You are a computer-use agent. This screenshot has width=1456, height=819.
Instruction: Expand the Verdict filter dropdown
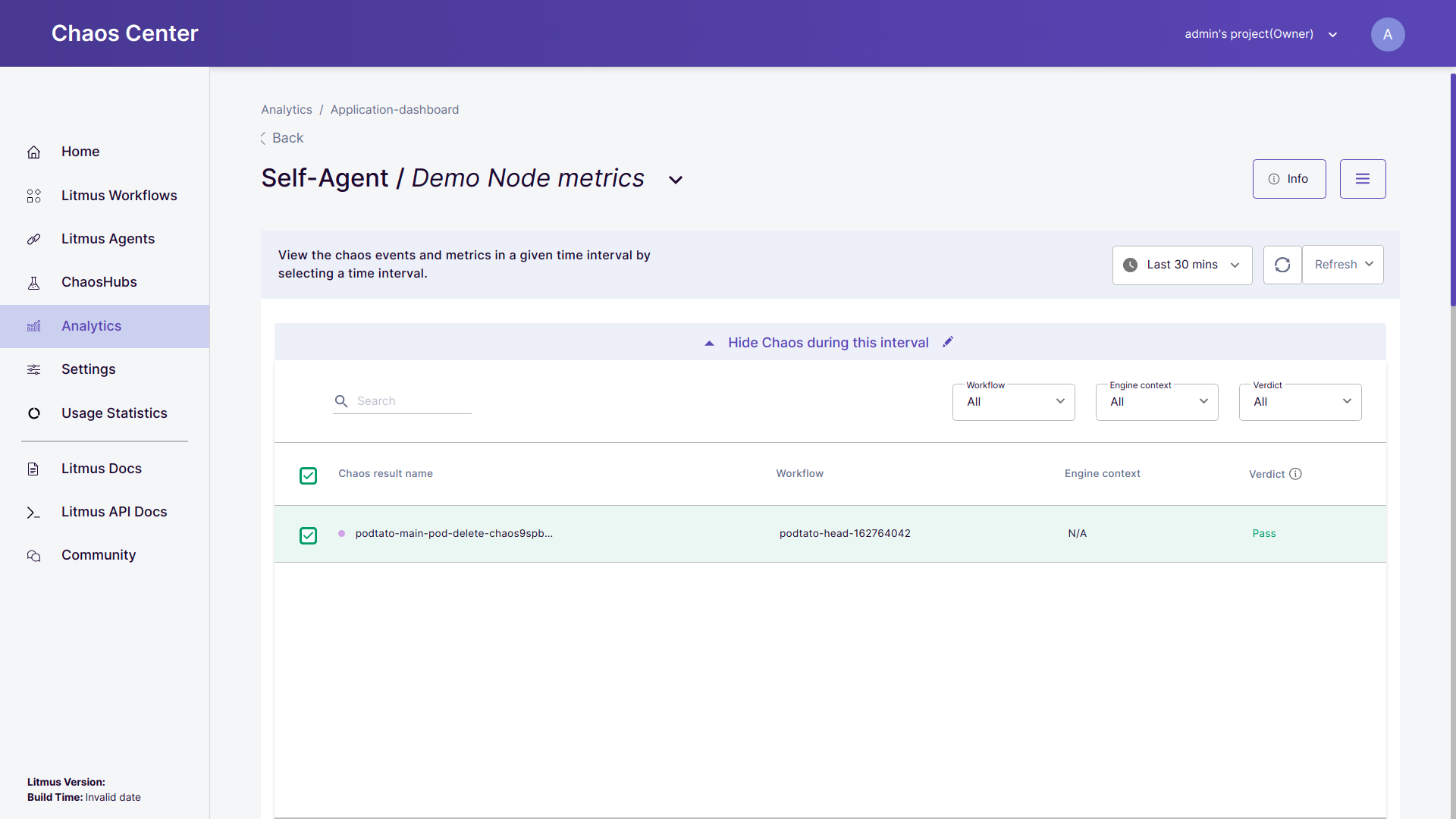coord(1300,402)
